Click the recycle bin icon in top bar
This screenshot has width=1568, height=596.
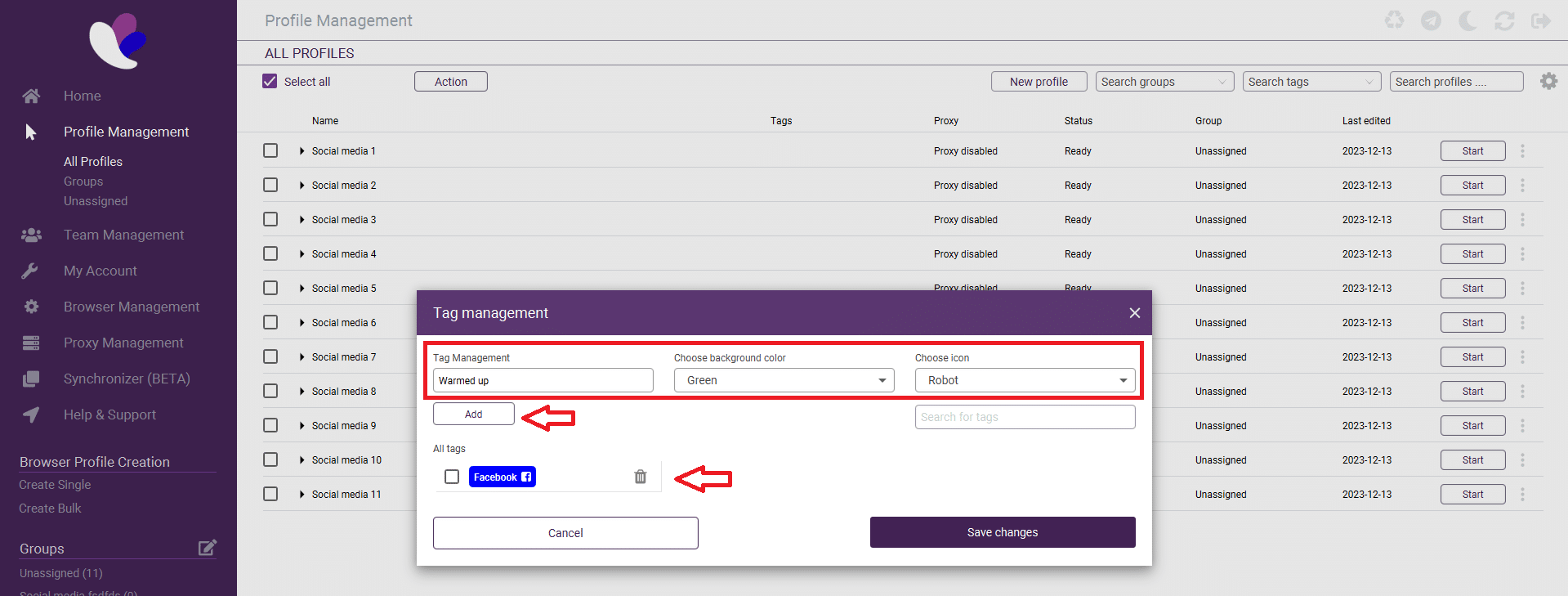(1394, 20)
